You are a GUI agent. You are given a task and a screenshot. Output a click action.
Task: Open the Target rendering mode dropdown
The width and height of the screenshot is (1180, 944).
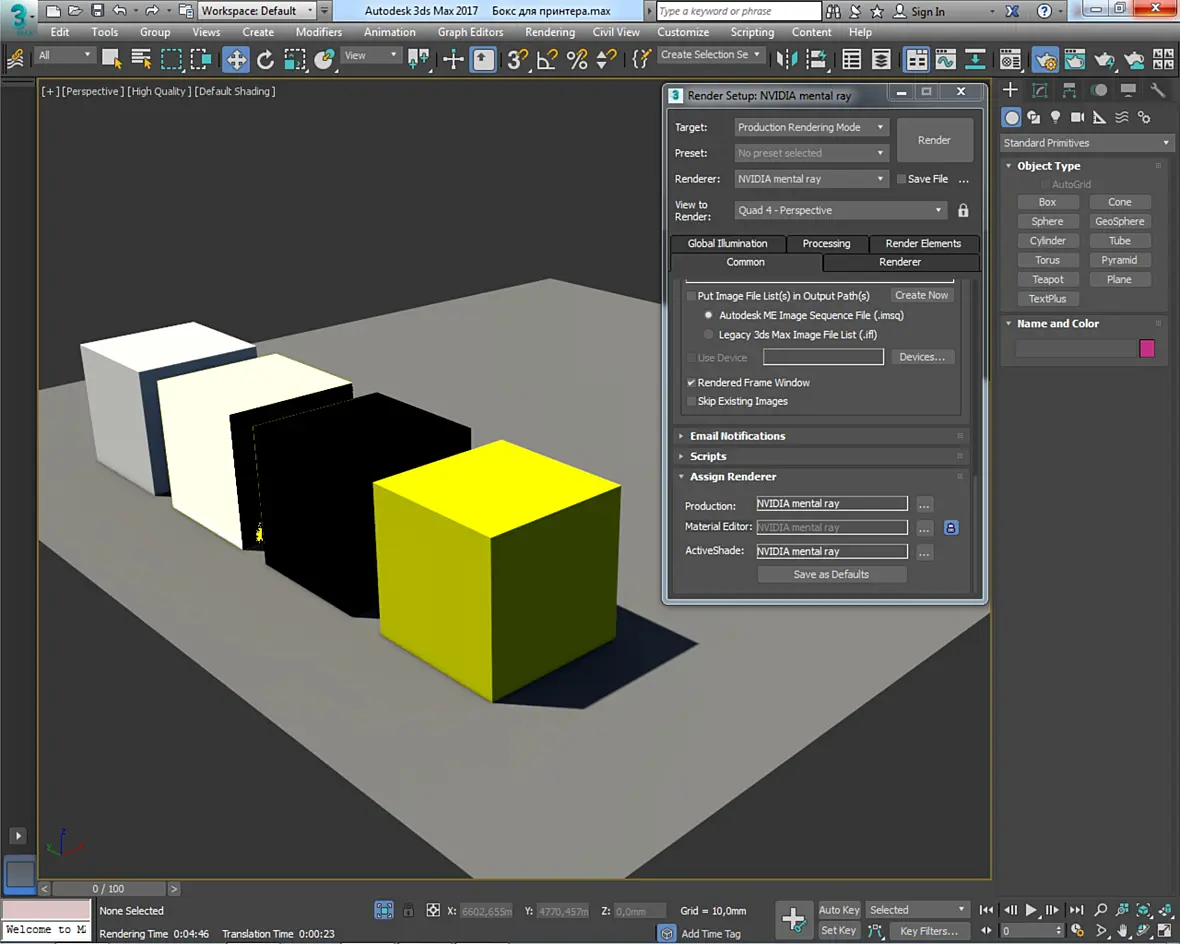tap(811, 127)
